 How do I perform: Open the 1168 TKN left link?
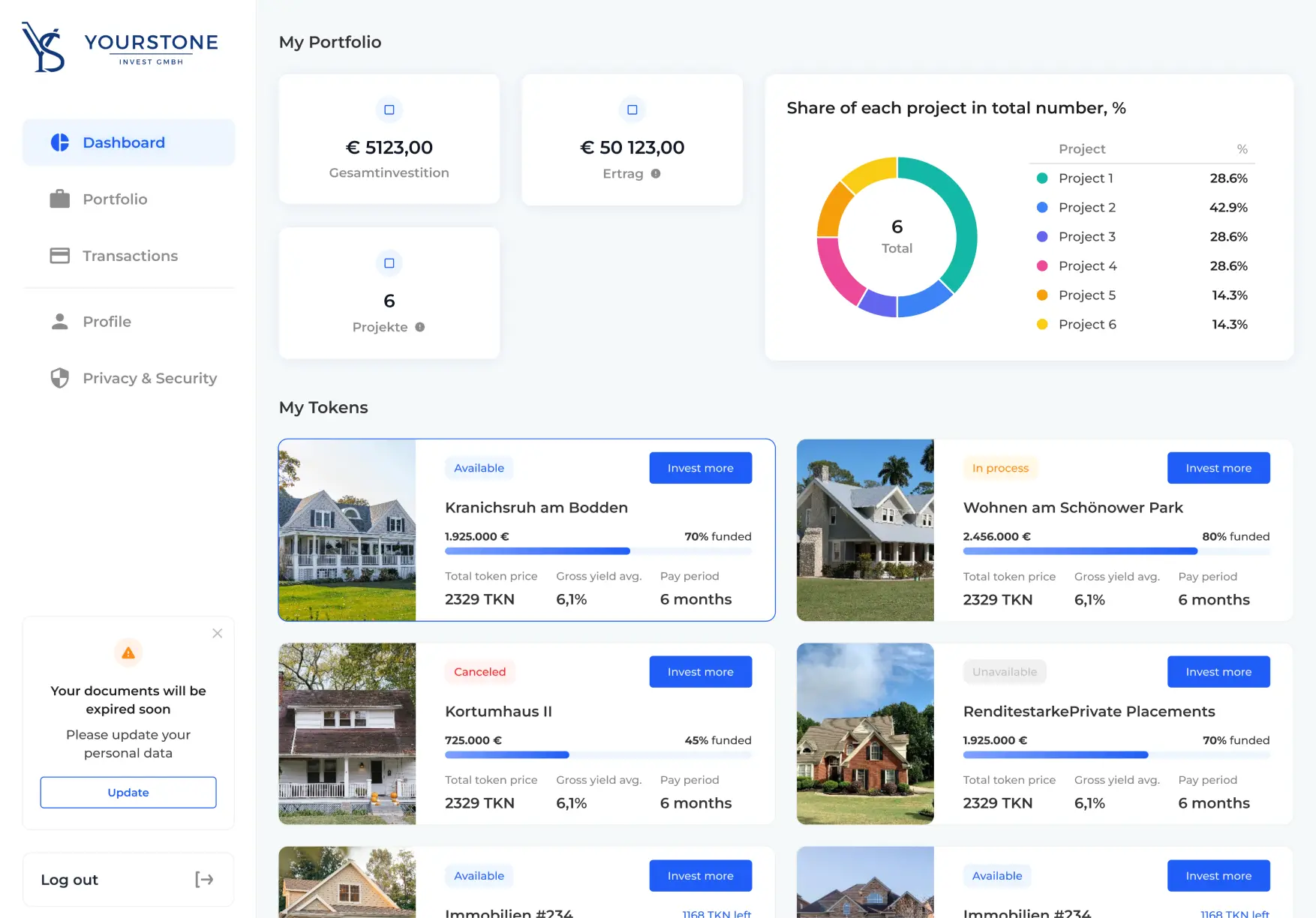(x=716, y=914)
